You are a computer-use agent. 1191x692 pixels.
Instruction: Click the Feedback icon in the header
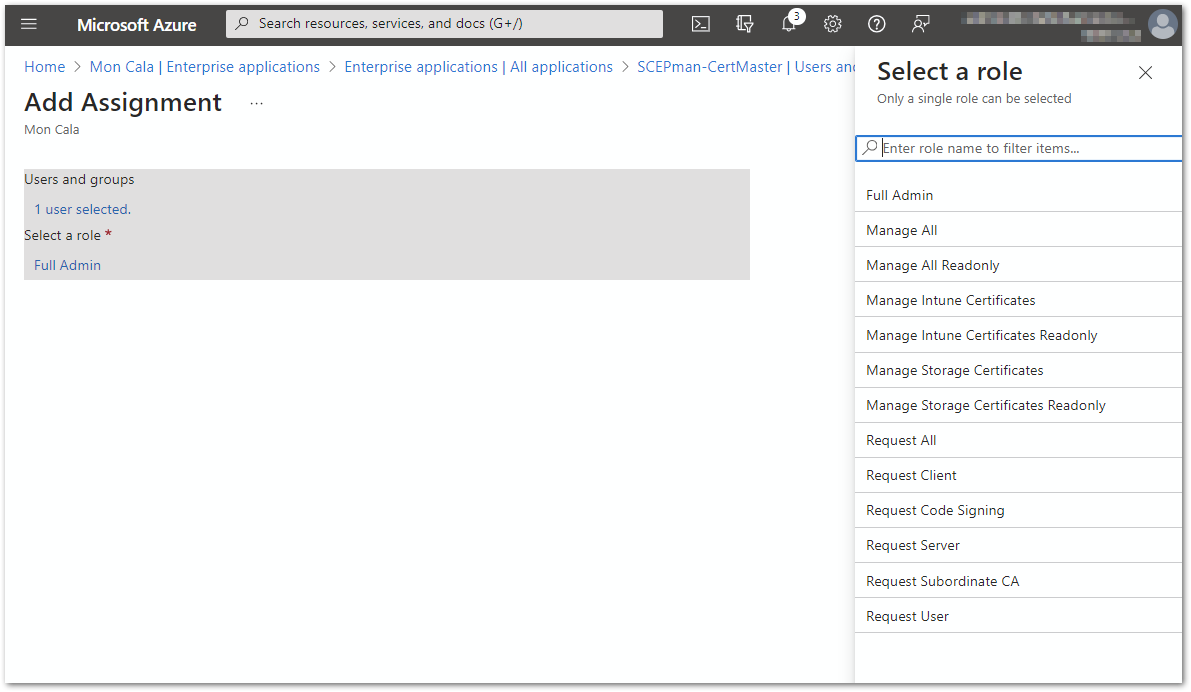[x=921, y=24]
